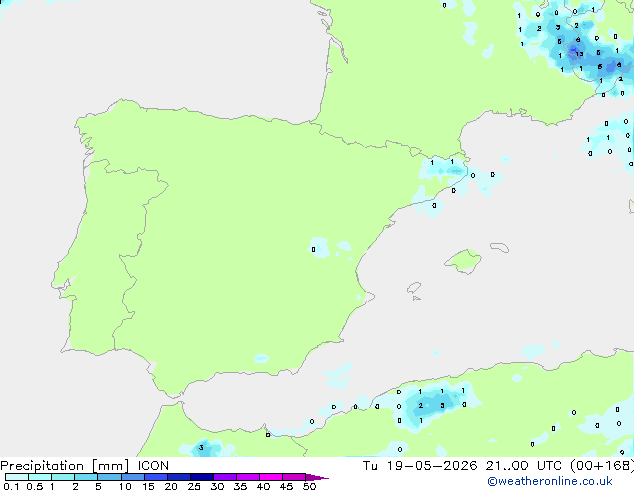Click the 1–2 mm legend color swatch

(x=63, y=477)
